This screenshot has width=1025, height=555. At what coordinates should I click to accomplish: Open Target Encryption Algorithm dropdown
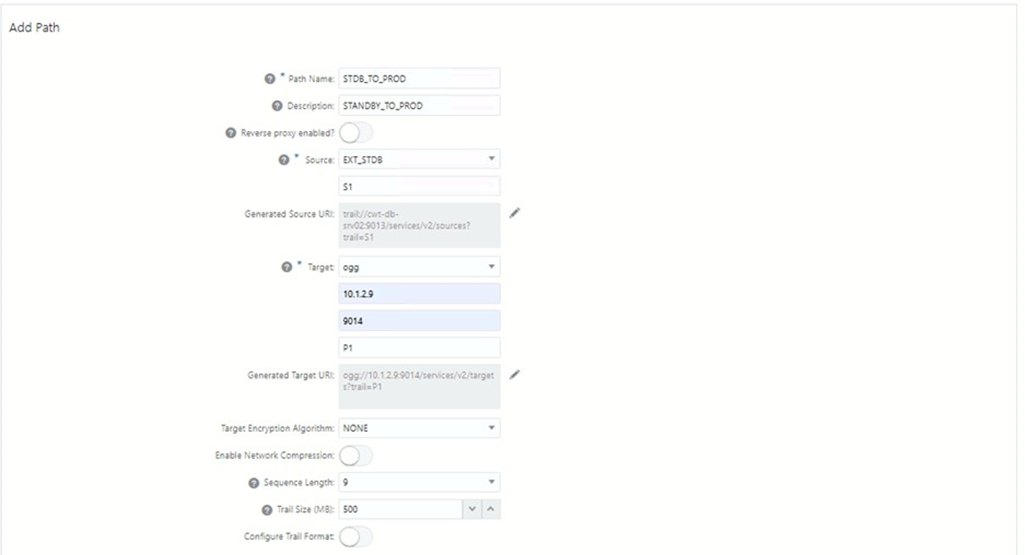(419, 428)
